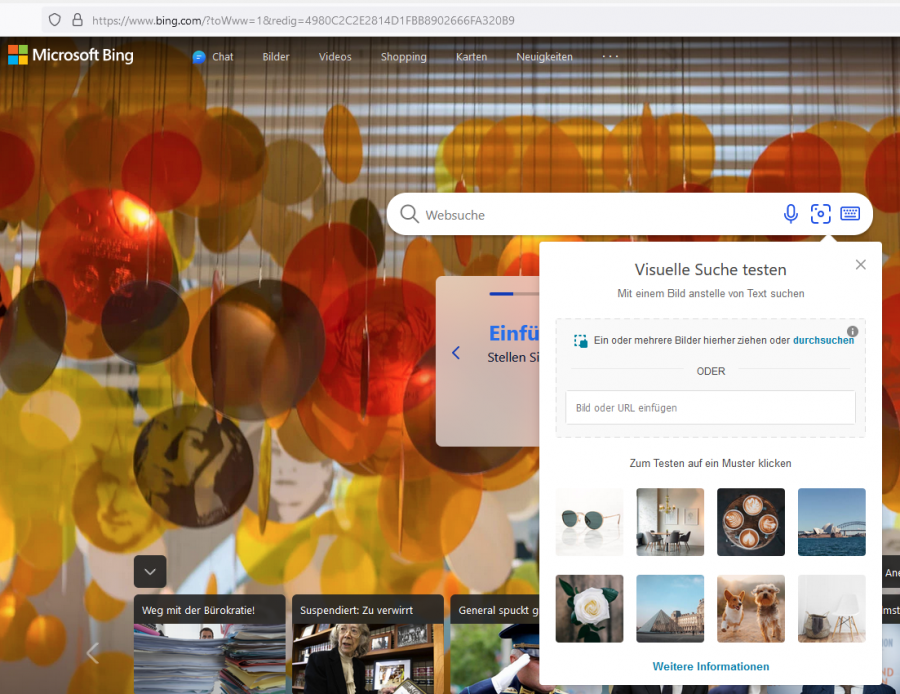Click the magnifying glass search icon
The image size is (900, 694).
coord(409,214)
